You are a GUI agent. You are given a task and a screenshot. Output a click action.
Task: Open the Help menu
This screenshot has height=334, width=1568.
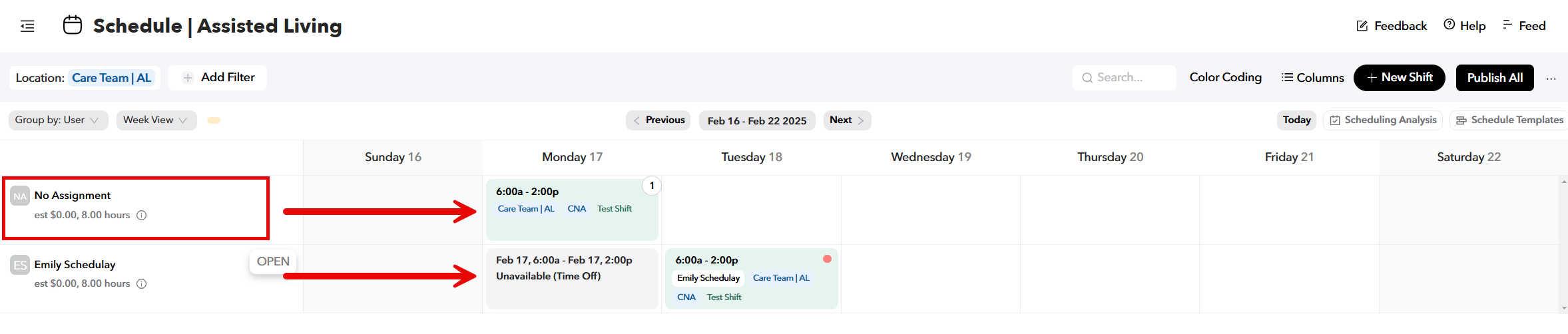[1465, 26]
